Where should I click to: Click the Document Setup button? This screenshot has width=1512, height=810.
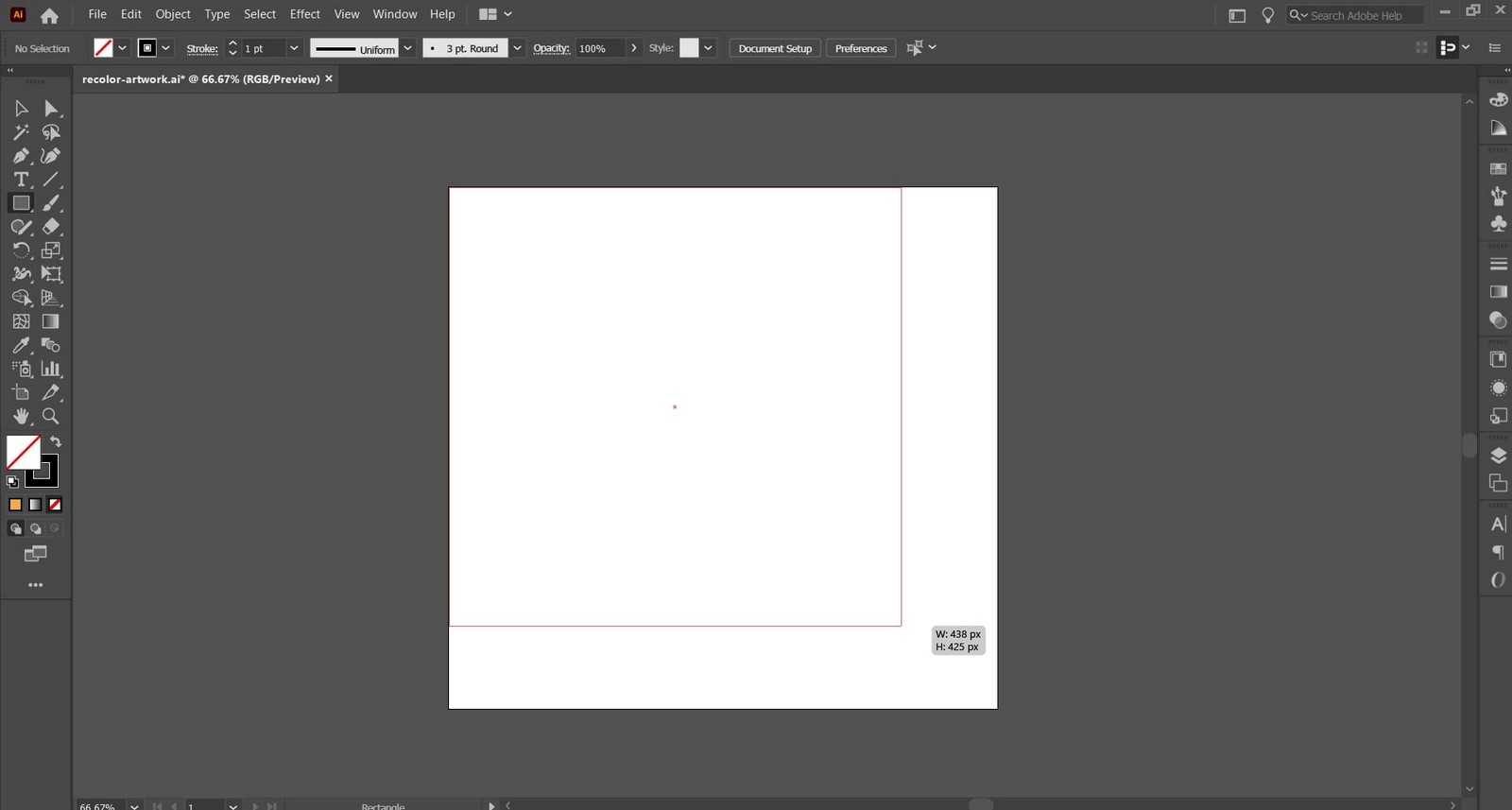point(775,48)
